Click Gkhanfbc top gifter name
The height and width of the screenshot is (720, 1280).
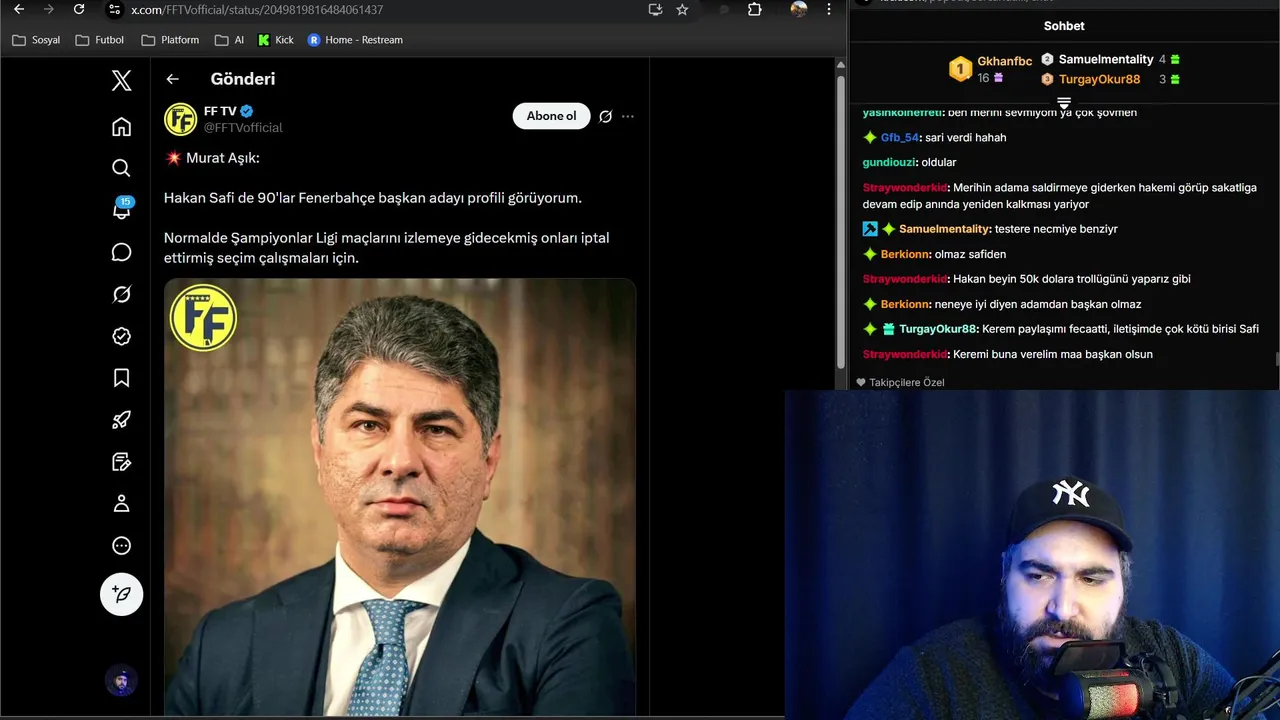pos(1004,61)
